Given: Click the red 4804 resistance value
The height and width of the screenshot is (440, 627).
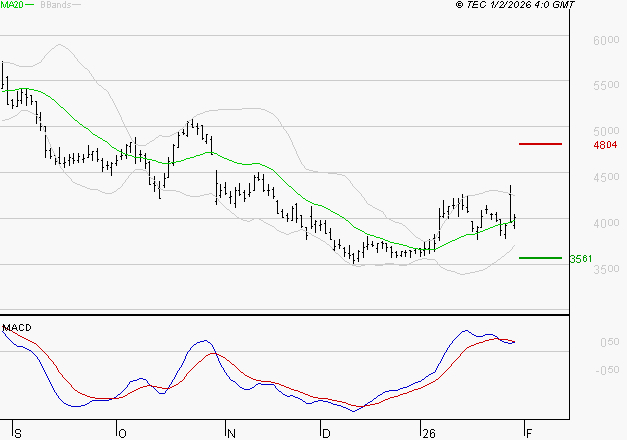Looking at the screenshot, I should click(x=605, y=145).
